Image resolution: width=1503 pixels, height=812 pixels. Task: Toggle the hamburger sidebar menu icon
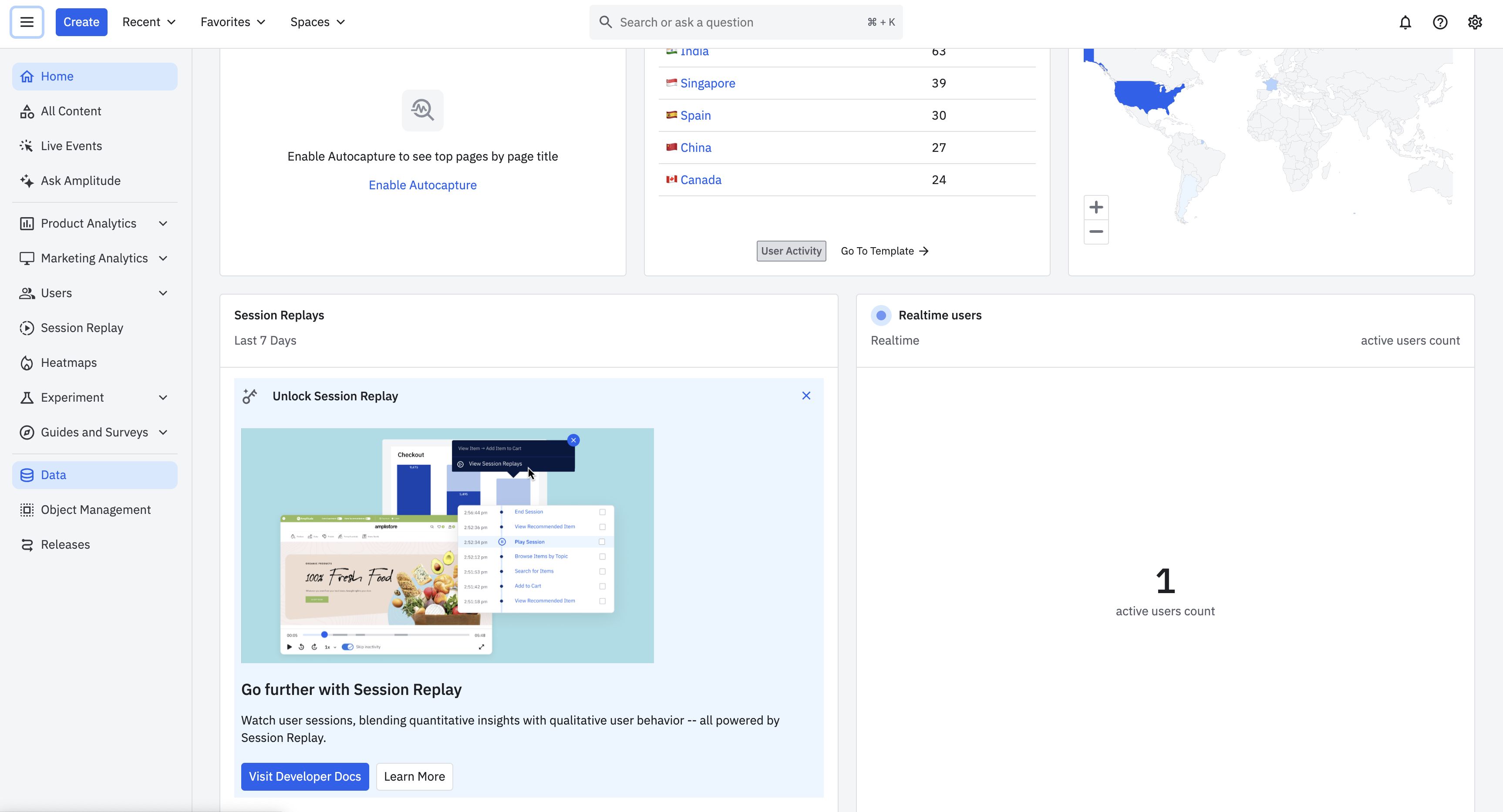tap(27, 22)
